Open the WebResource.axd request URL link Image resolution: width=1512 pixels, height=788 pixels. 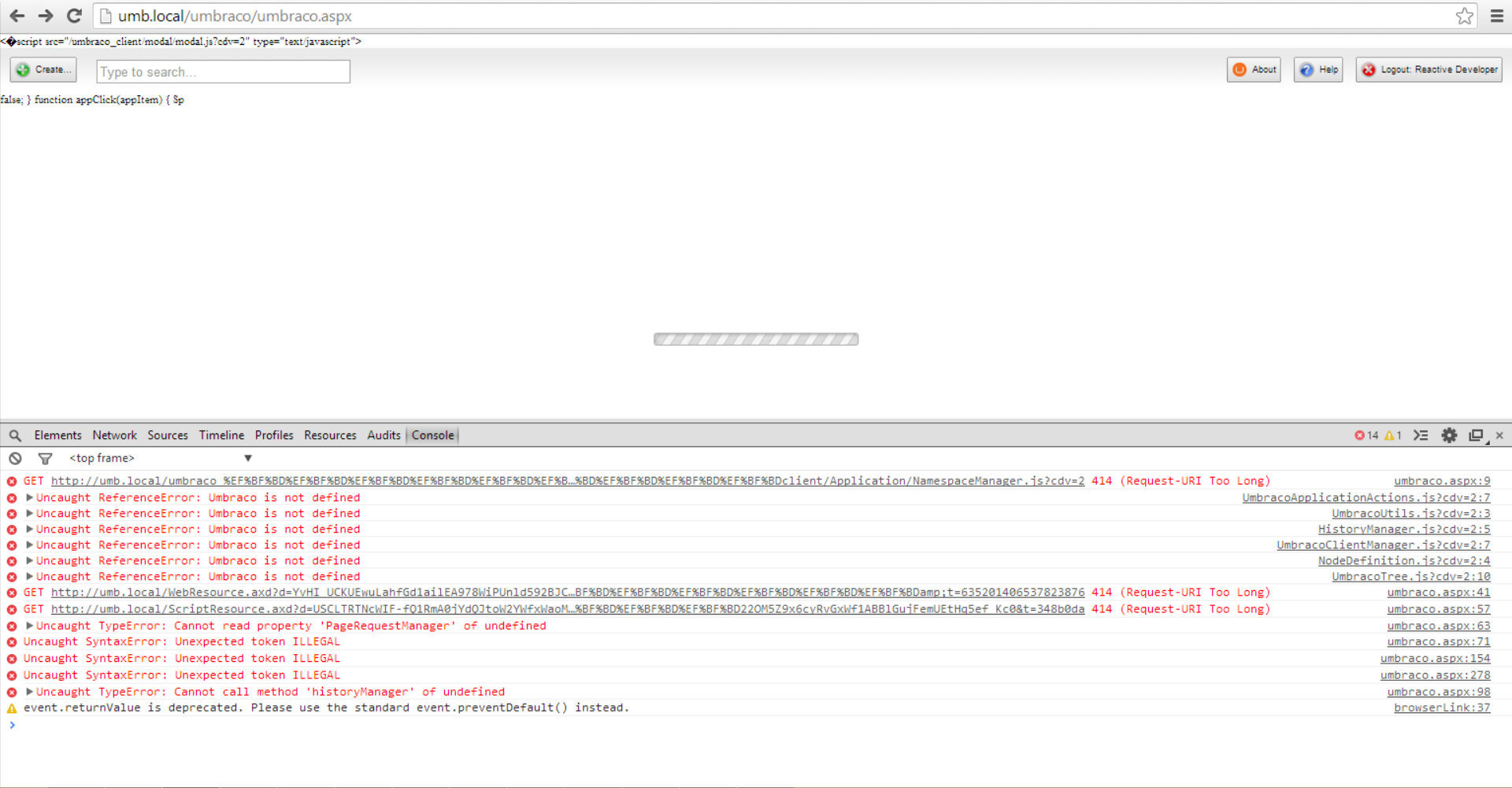click(568, 592)
